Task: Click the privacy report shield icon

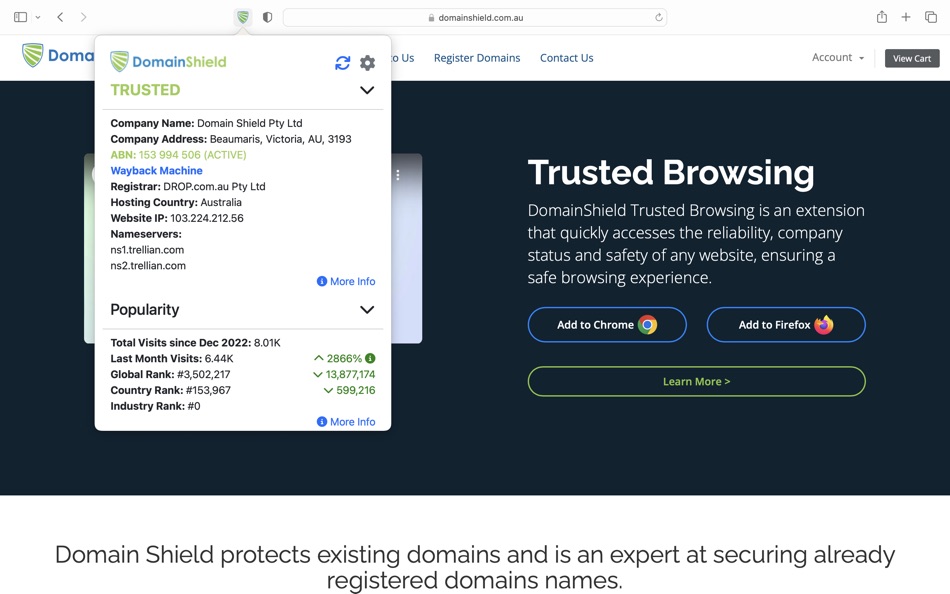Action: tap(267, 17)
